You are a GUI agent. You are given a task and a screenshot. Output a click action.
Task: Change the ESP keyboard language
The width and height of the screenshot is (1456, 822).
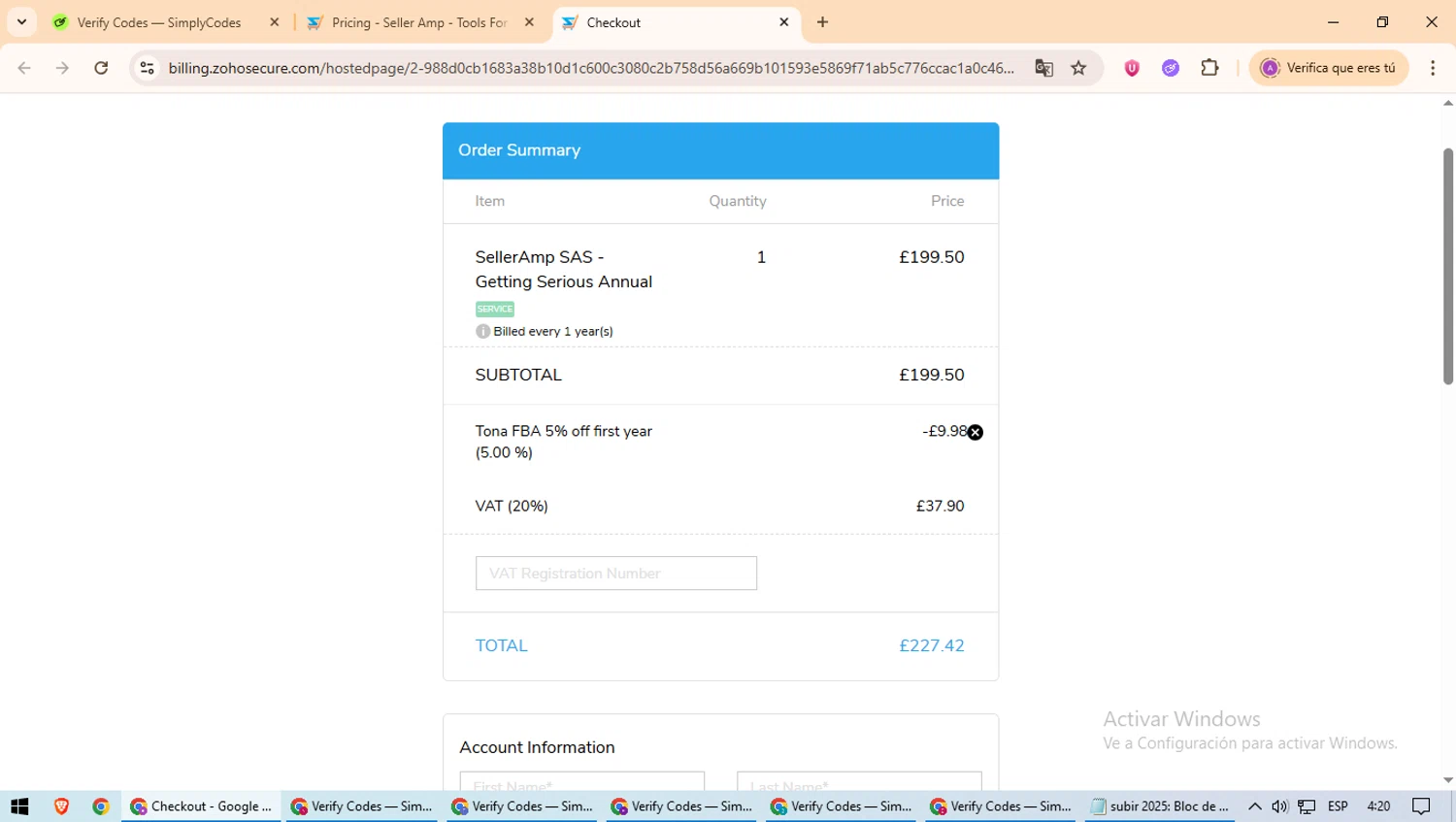coord(1338,806)
